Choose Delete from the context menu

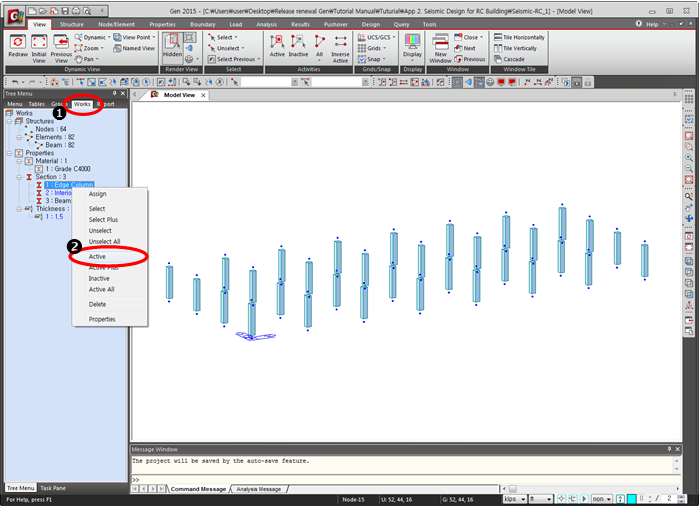(x=97, y=305)
